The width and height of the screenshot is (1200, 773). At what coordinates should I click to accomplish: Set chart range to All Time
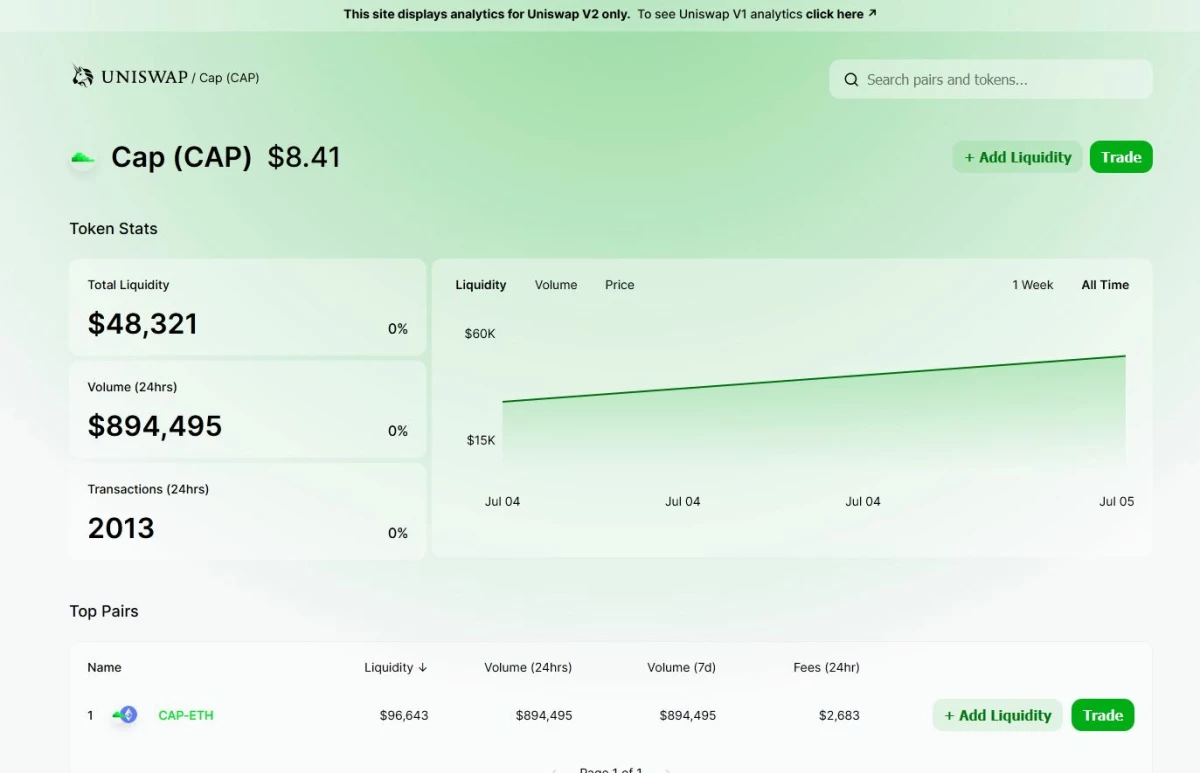click(1104, 285)
